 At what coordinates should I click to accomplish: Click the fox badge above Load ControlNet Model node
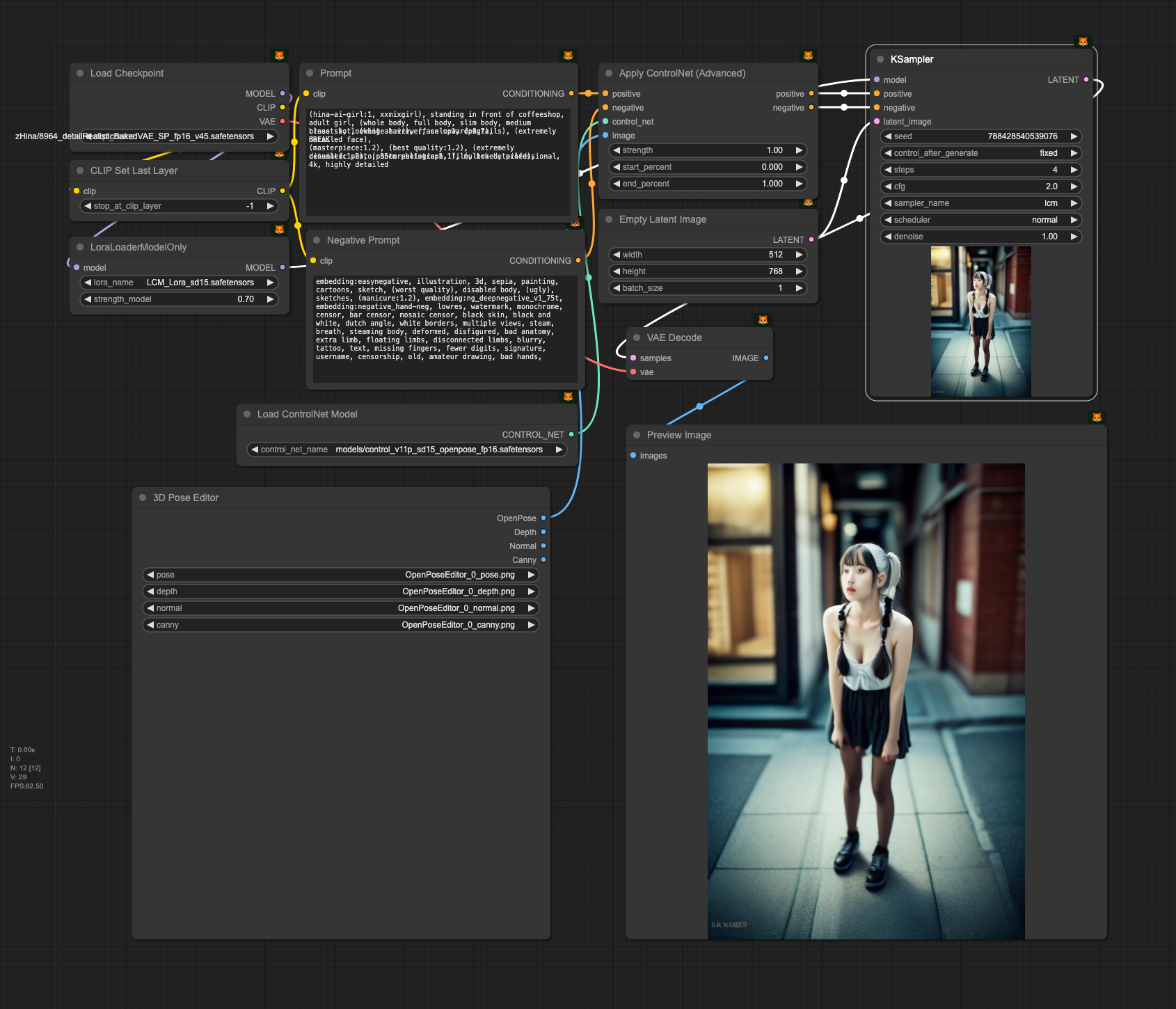pyautogui.click(x=568, y=397)
